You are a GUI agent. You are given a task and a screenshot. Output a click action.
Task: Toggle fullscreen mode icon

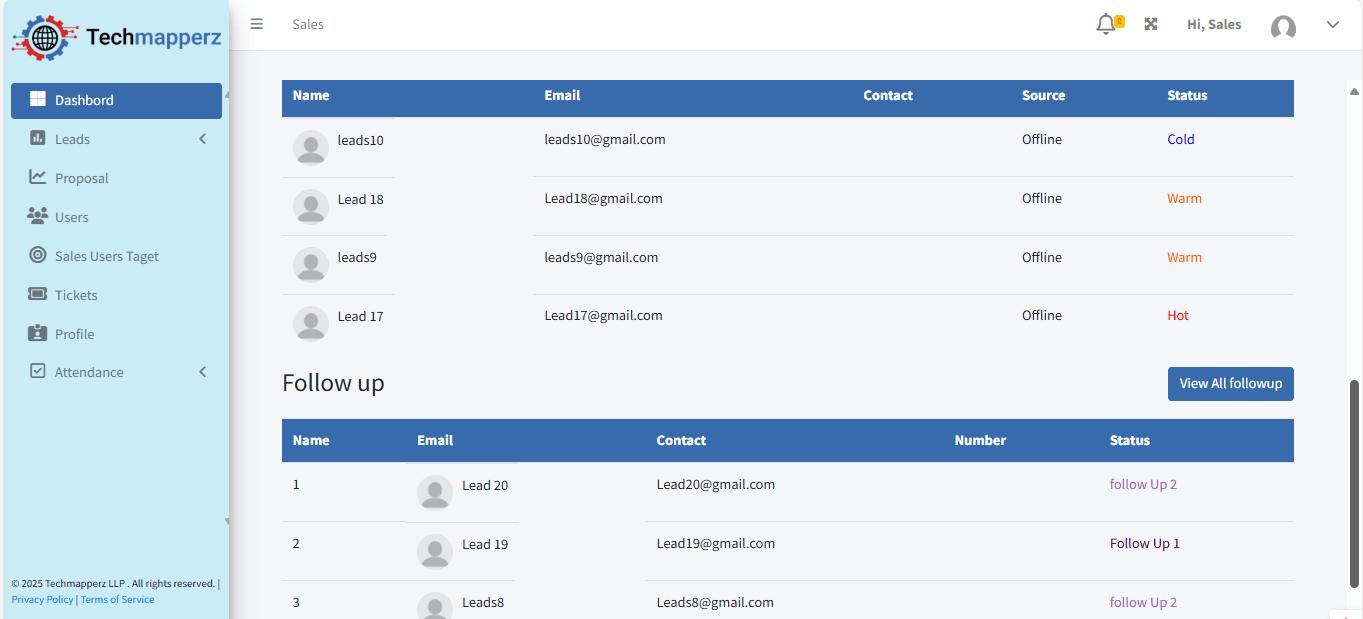pyautogui.click(x=1151, y=24)
